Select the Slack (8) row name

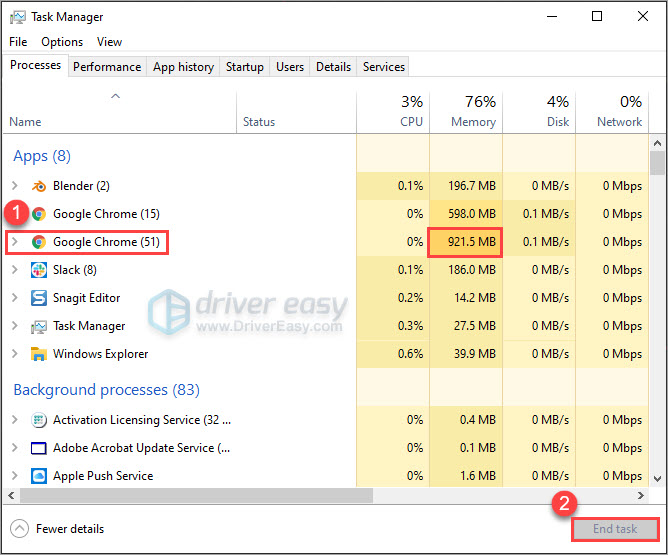tap(75, 270)
